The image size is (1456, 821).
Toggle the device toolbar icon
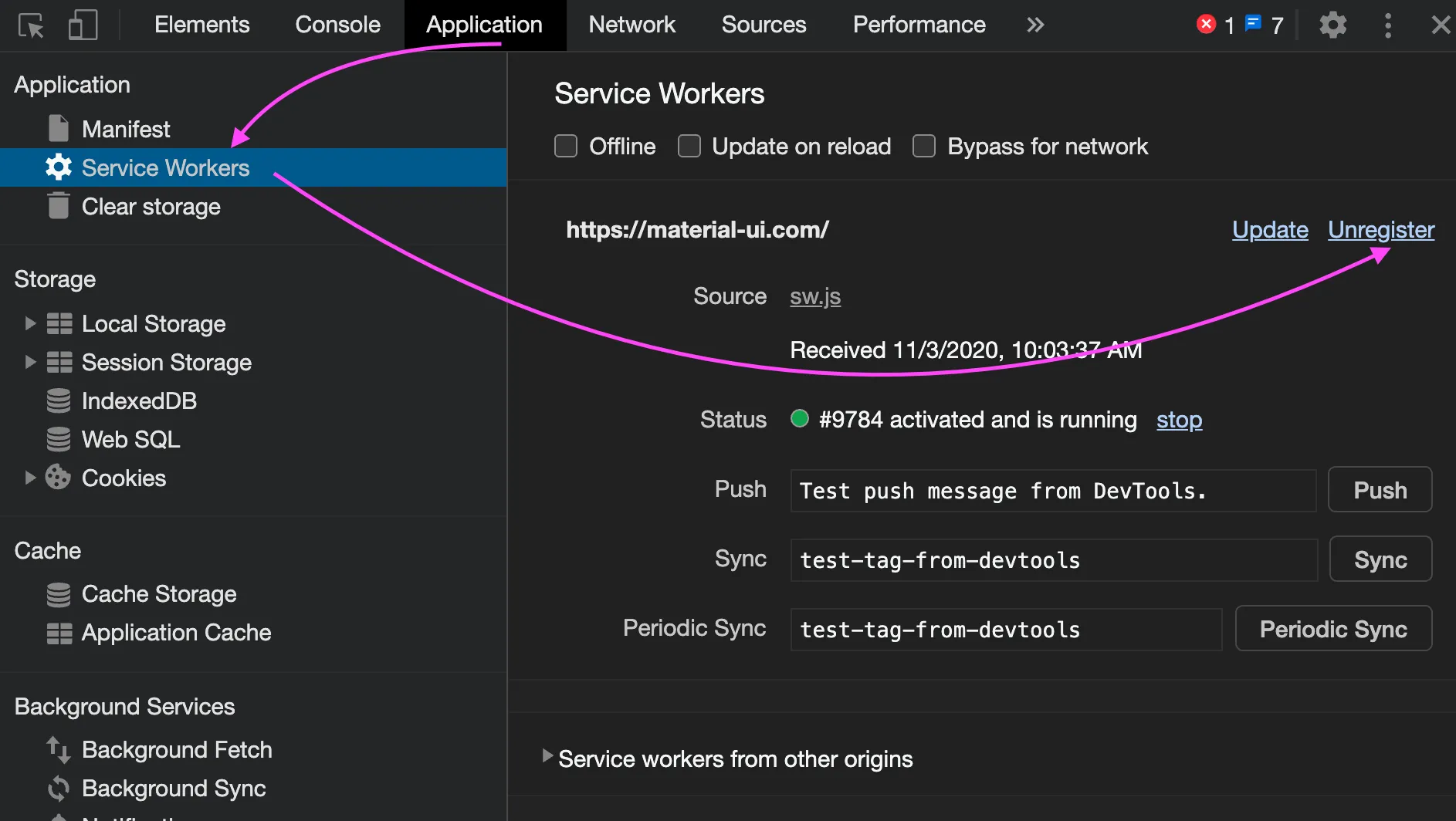click(x=83, y=25)
